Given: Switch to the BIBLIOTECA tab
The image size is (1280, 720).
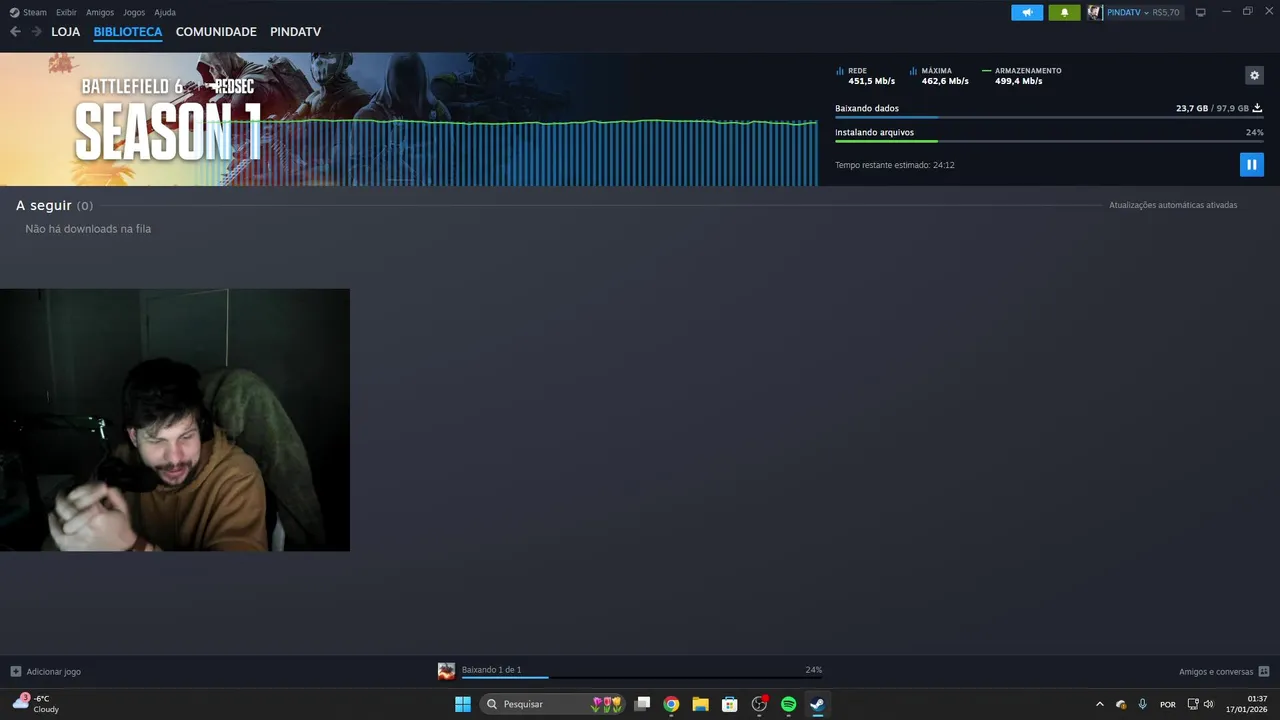Looking at the screenshot, I should 128,32.
